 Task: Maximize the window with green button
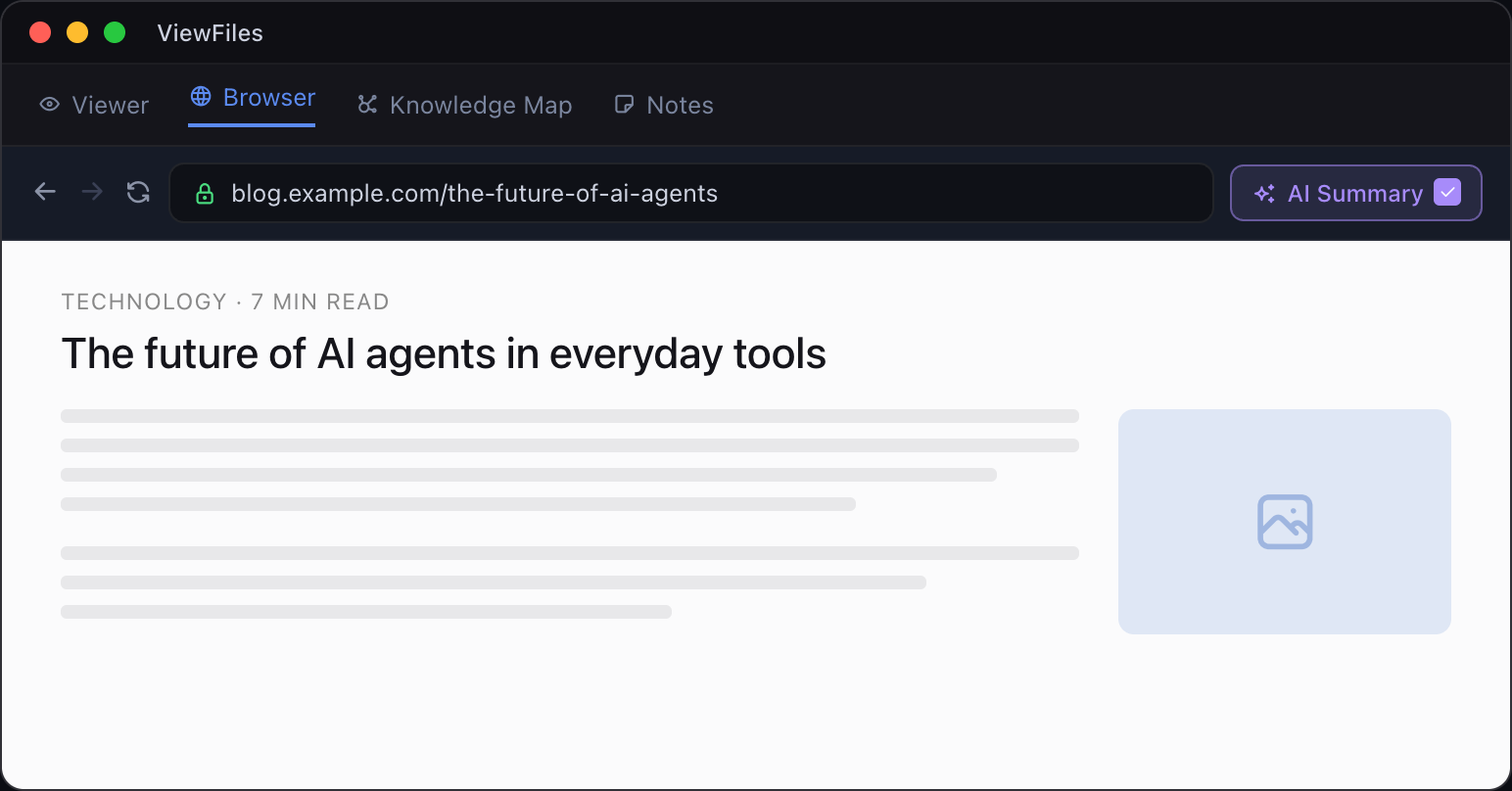(x=115, y=32)
